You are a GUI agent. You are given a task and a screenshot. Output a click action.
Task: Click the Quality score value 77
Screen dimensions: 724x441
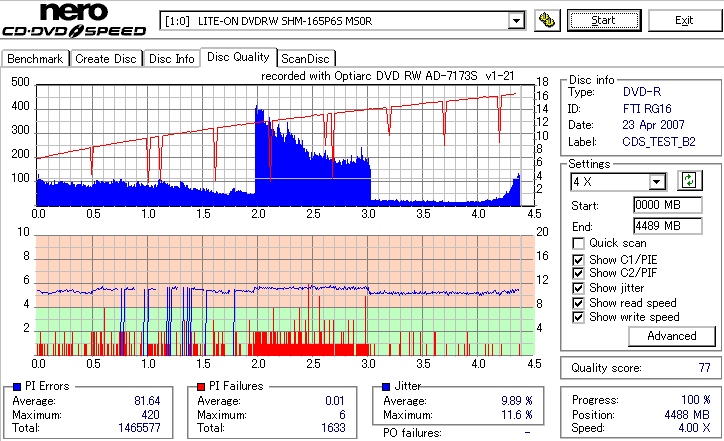tap(704, 368)
